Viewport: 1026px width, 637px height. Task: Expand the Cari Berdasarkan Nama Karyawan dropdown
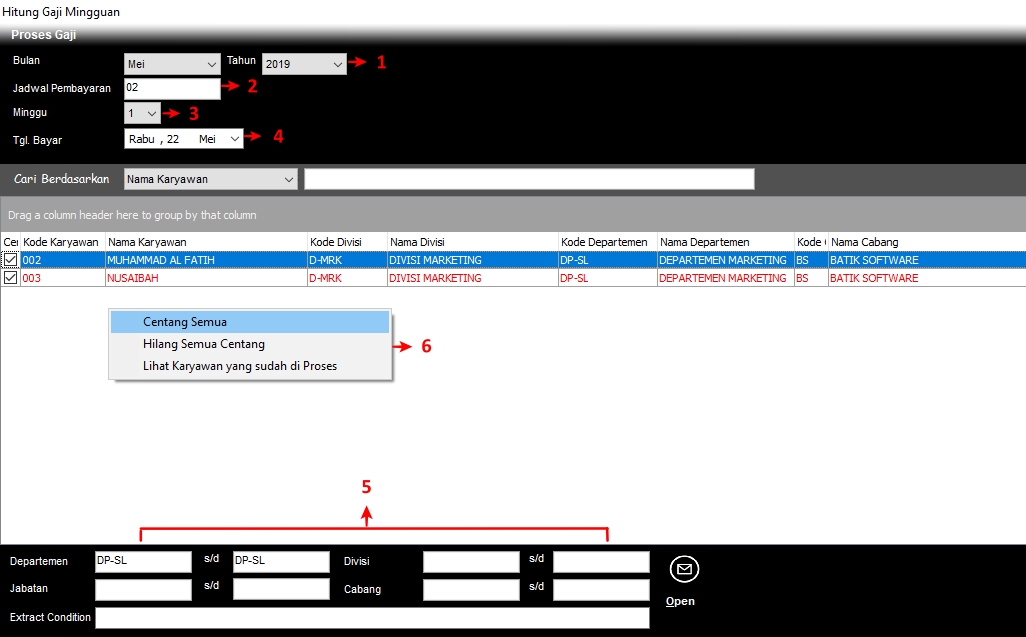point(289,180)
